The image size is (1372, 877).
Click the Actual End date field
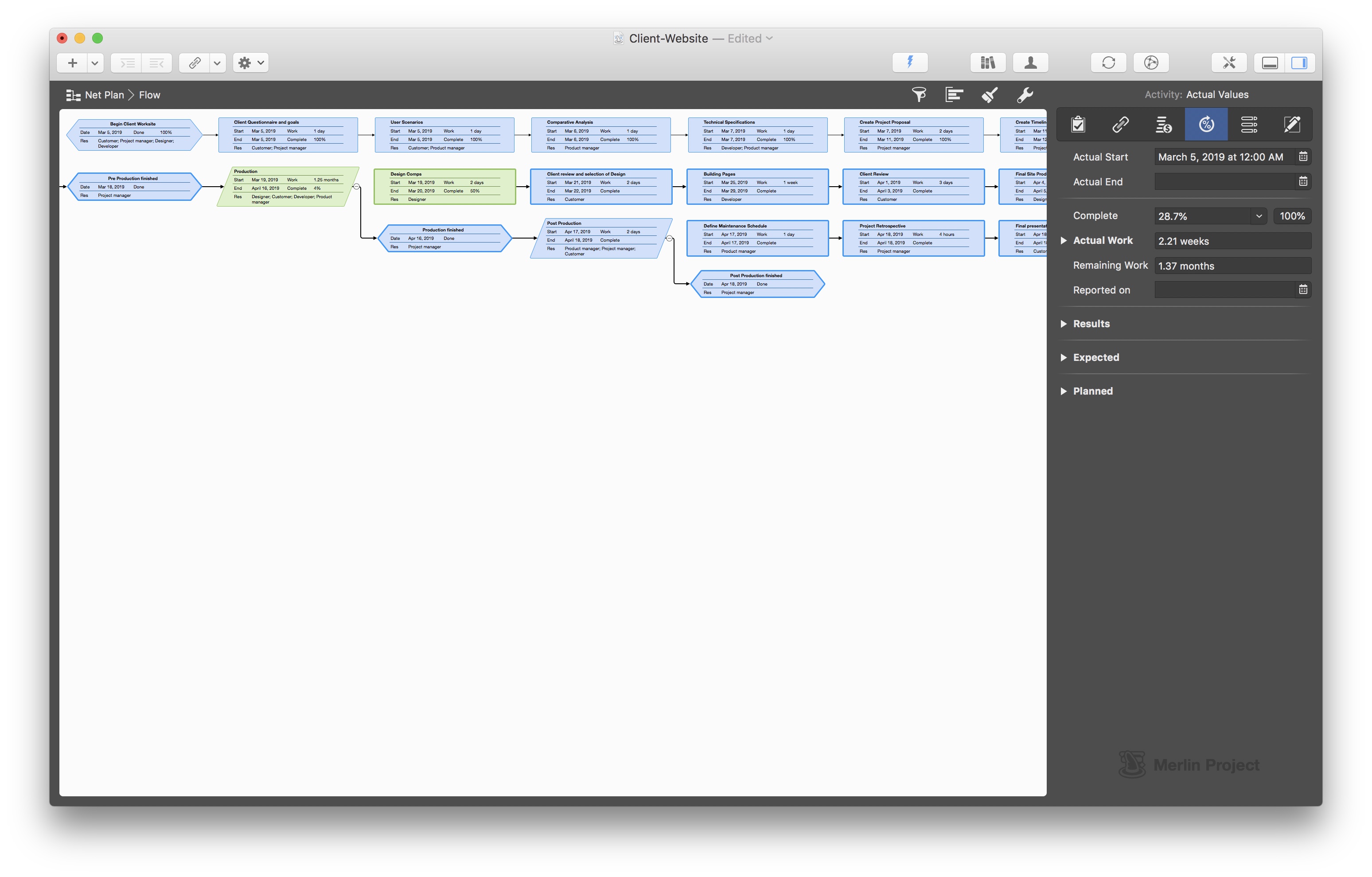tap(1224, 182)
